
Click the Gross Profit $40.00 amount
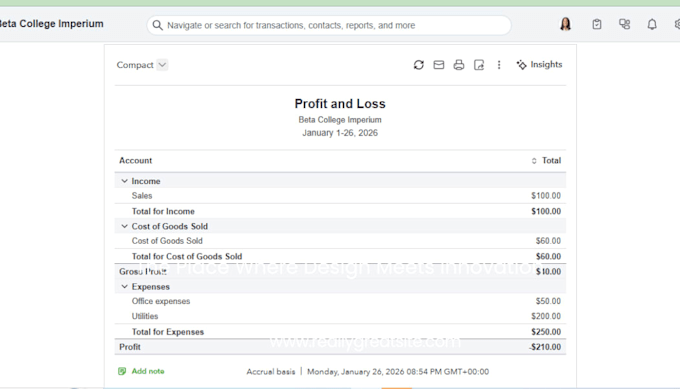tap(548, 271)
